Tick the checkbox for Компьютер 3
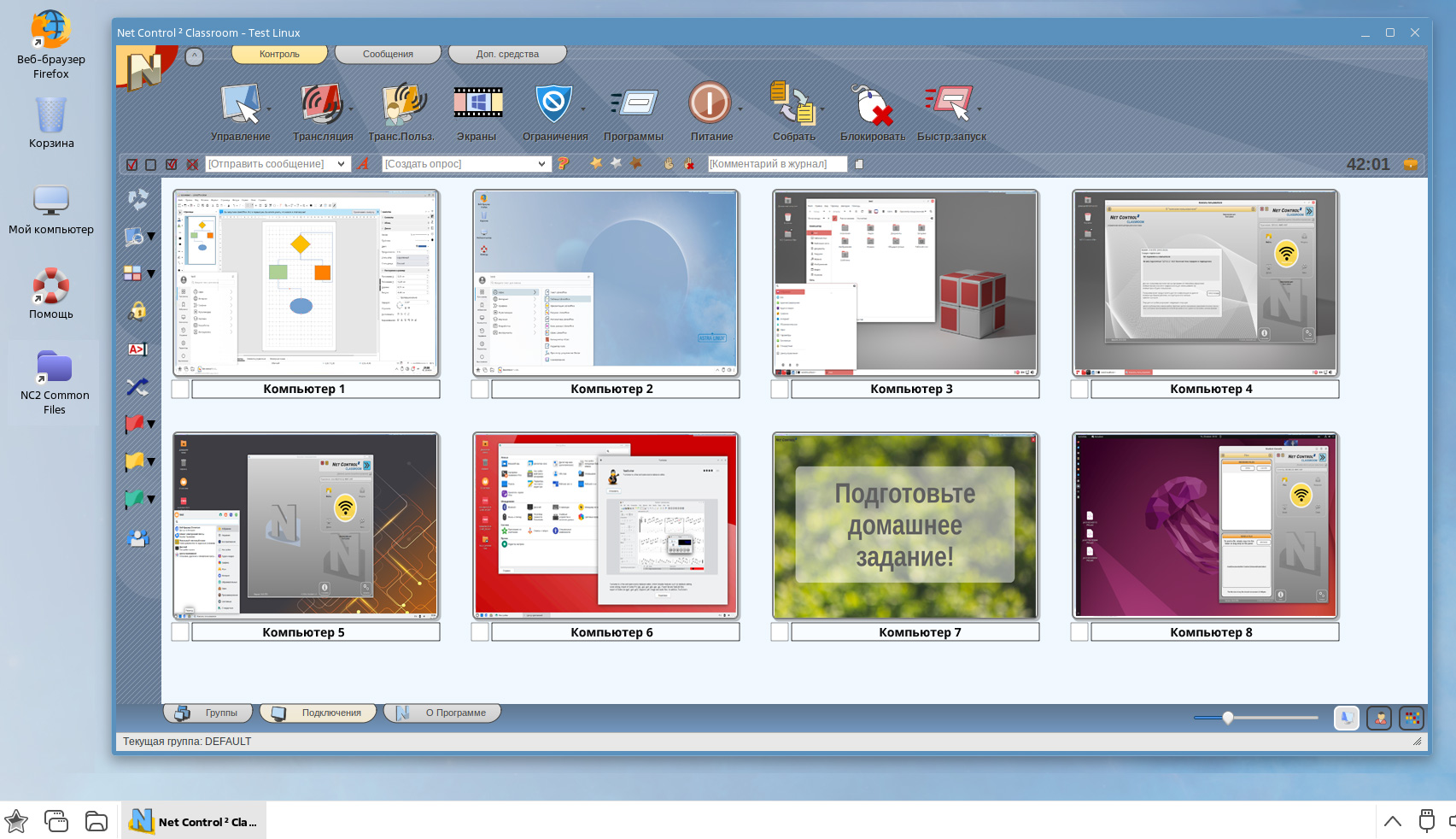The image size is (1456, 839). 780,390
